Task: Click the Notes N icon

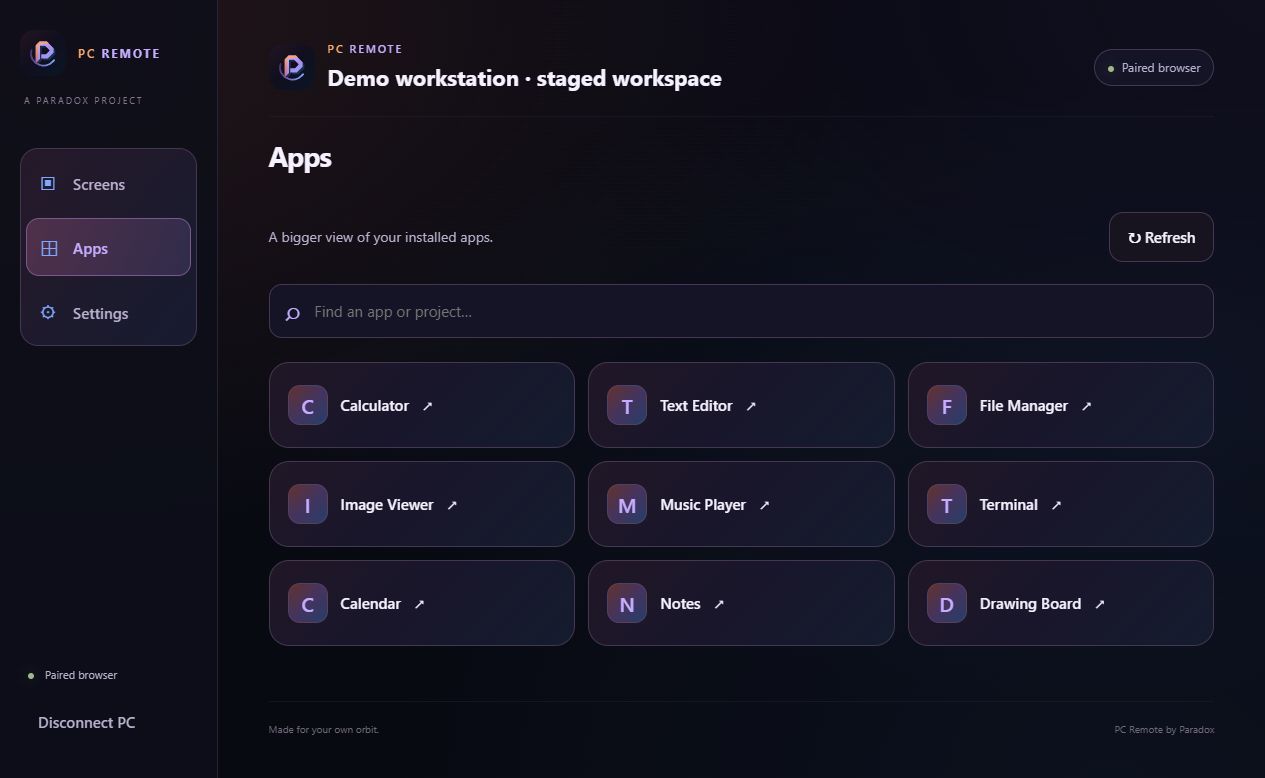Action: tap(627, 604)
